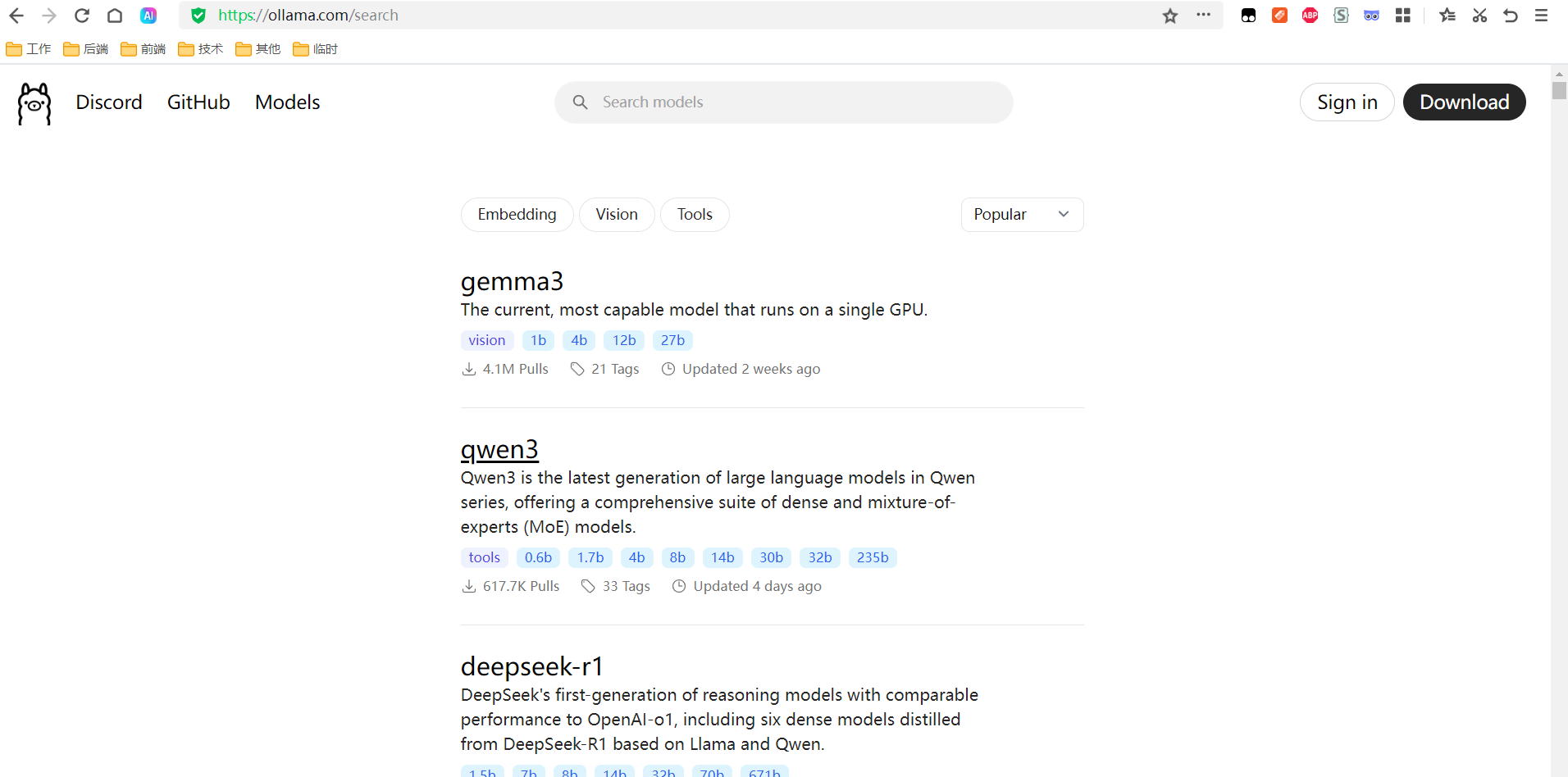Image resolution: width=1568 pixels, height=777 pixels.
Task: Click the Download button
Action: (1465, 102)
